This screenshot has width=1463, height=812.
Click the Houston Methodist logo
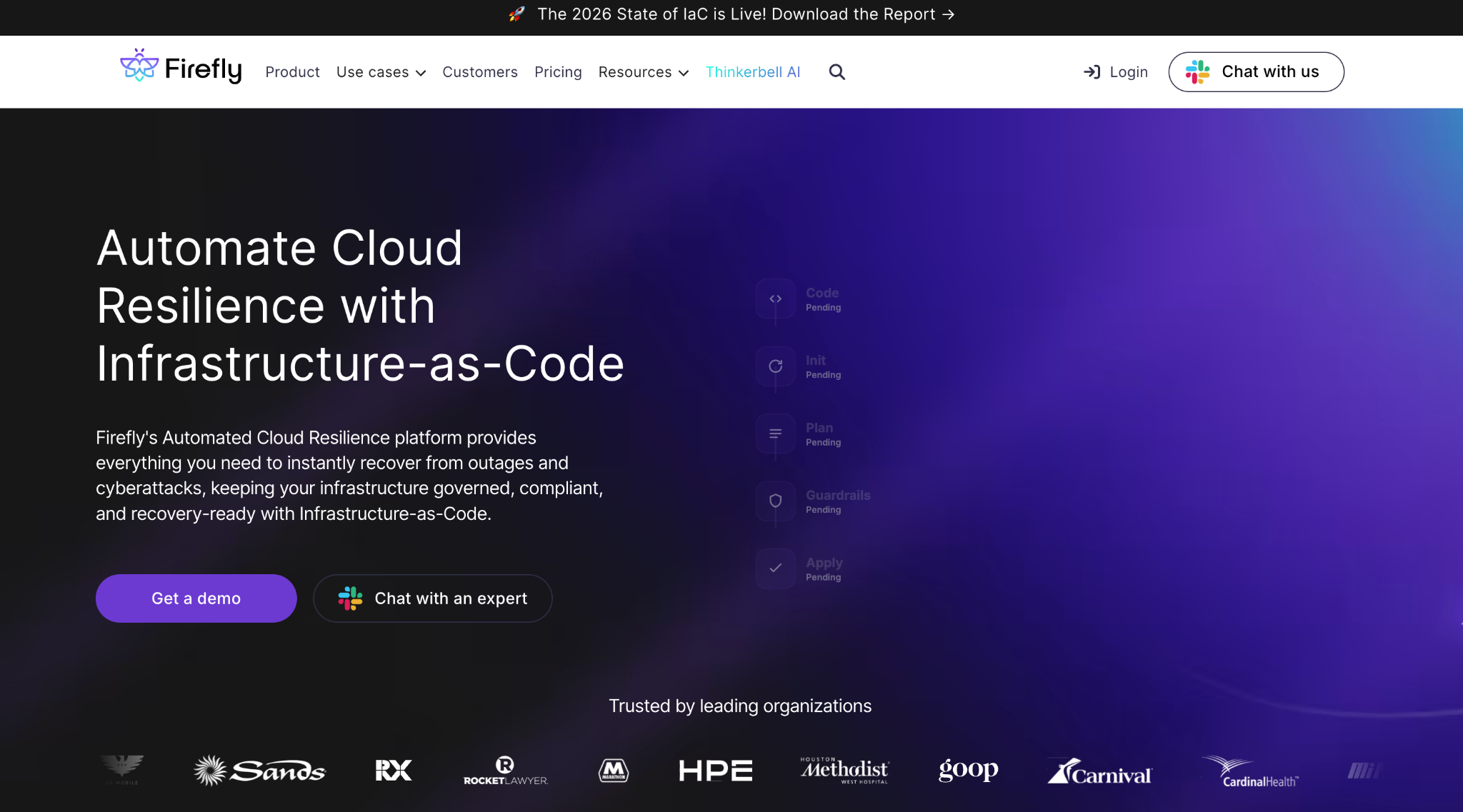click(844, 771)
